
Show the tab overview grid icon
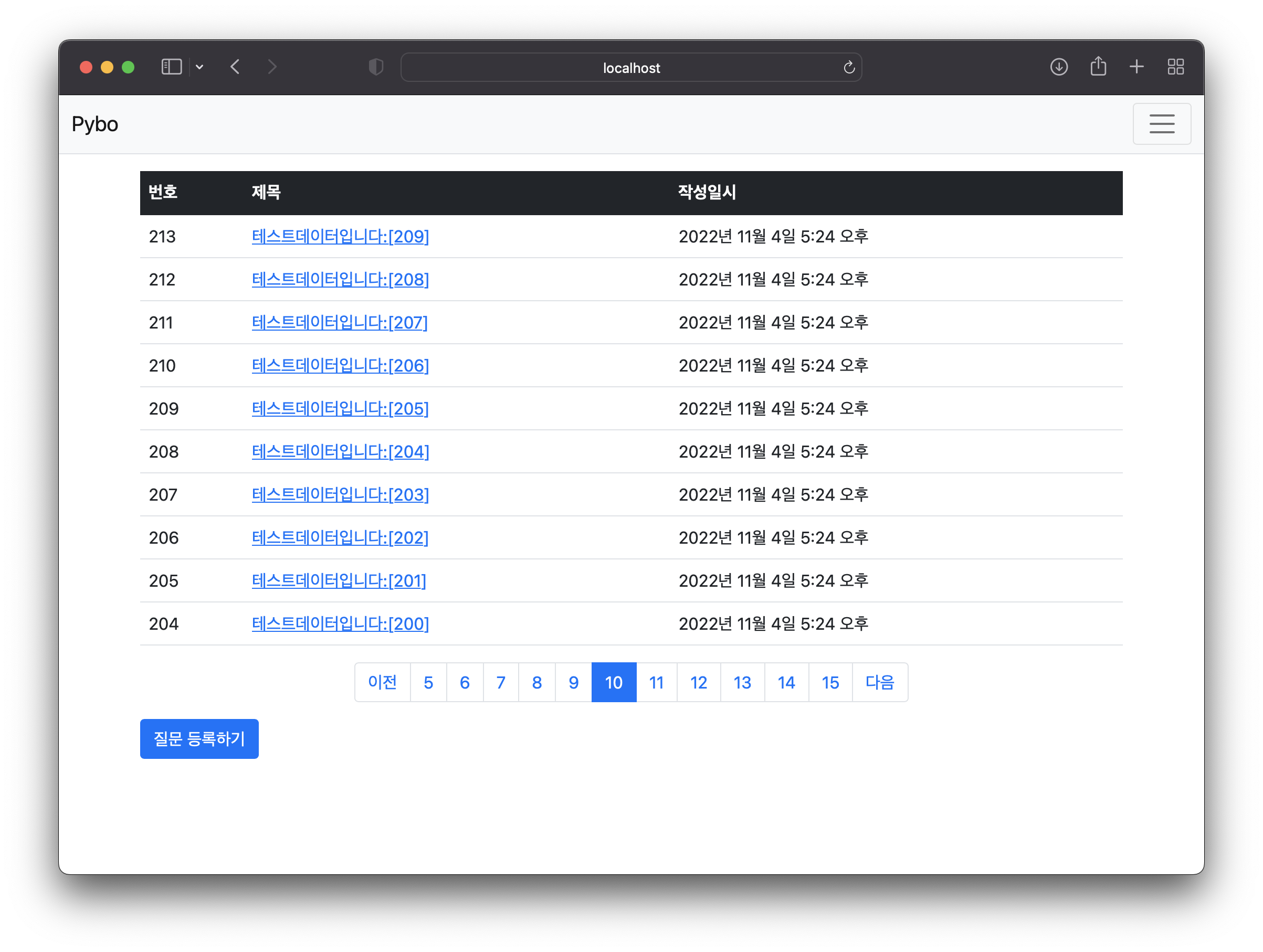(1175, 67)
